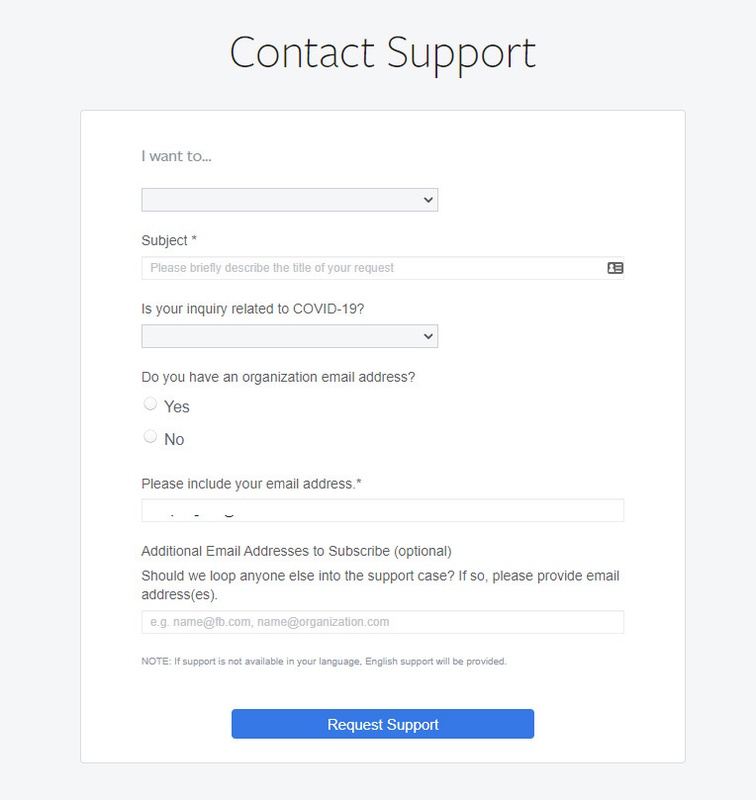This screenshot has width=756, height=800.
Task: Click the contact card icon in Subject field
Action: coord(615,268)
